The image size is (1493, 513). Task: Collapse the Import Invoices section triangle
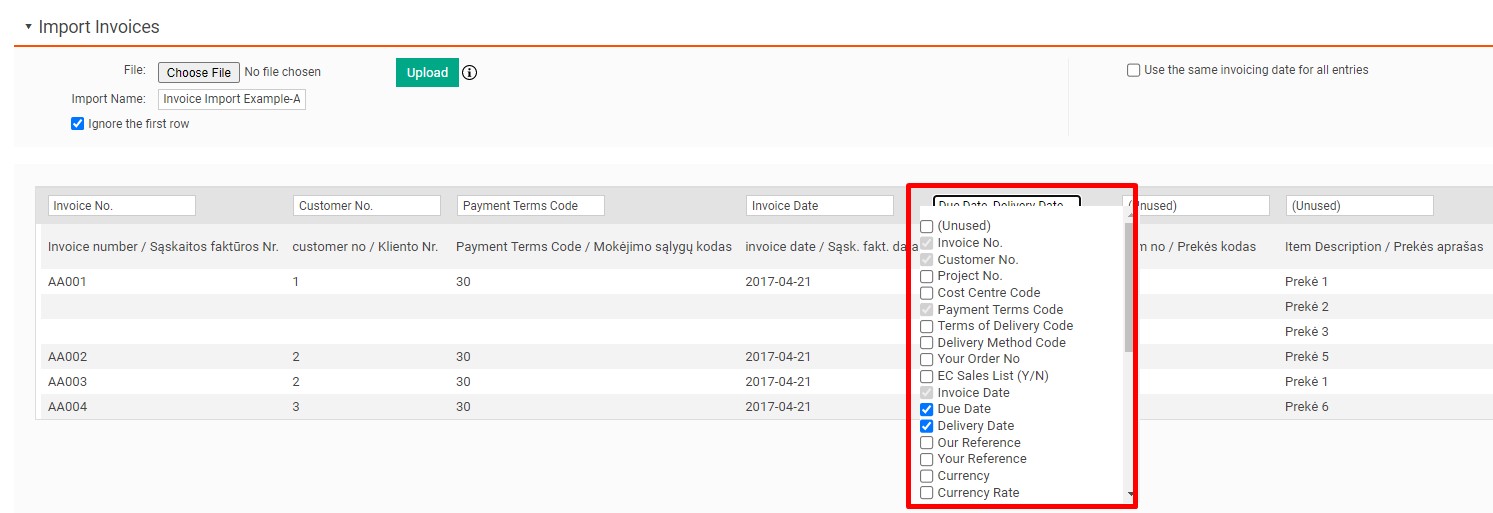pyautogui.click(x=28, y=27)
